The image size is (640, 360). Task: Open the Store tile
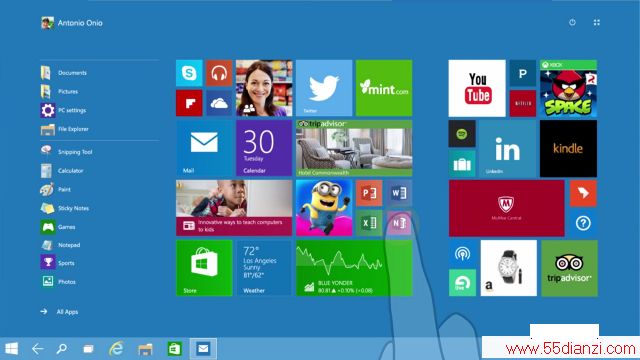point(204,268)
